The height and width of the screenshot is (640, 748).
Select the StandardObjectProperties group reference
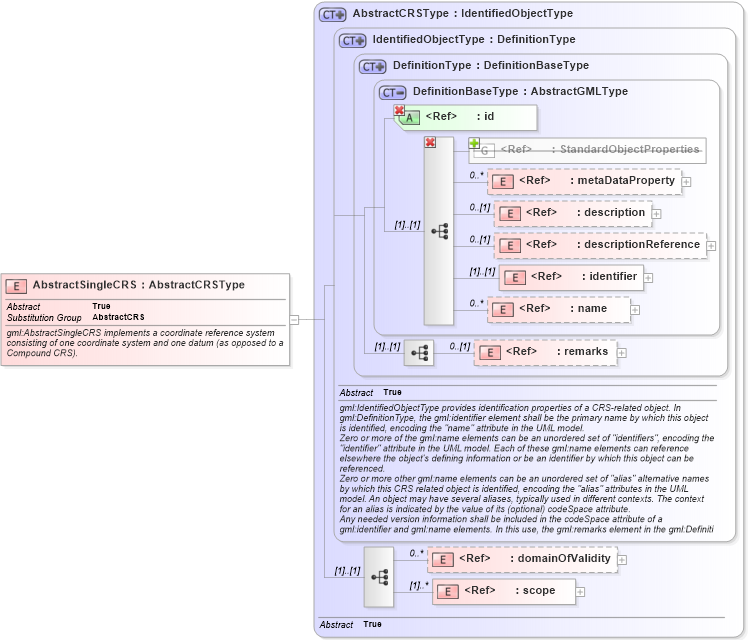click(x=587, y=151)
